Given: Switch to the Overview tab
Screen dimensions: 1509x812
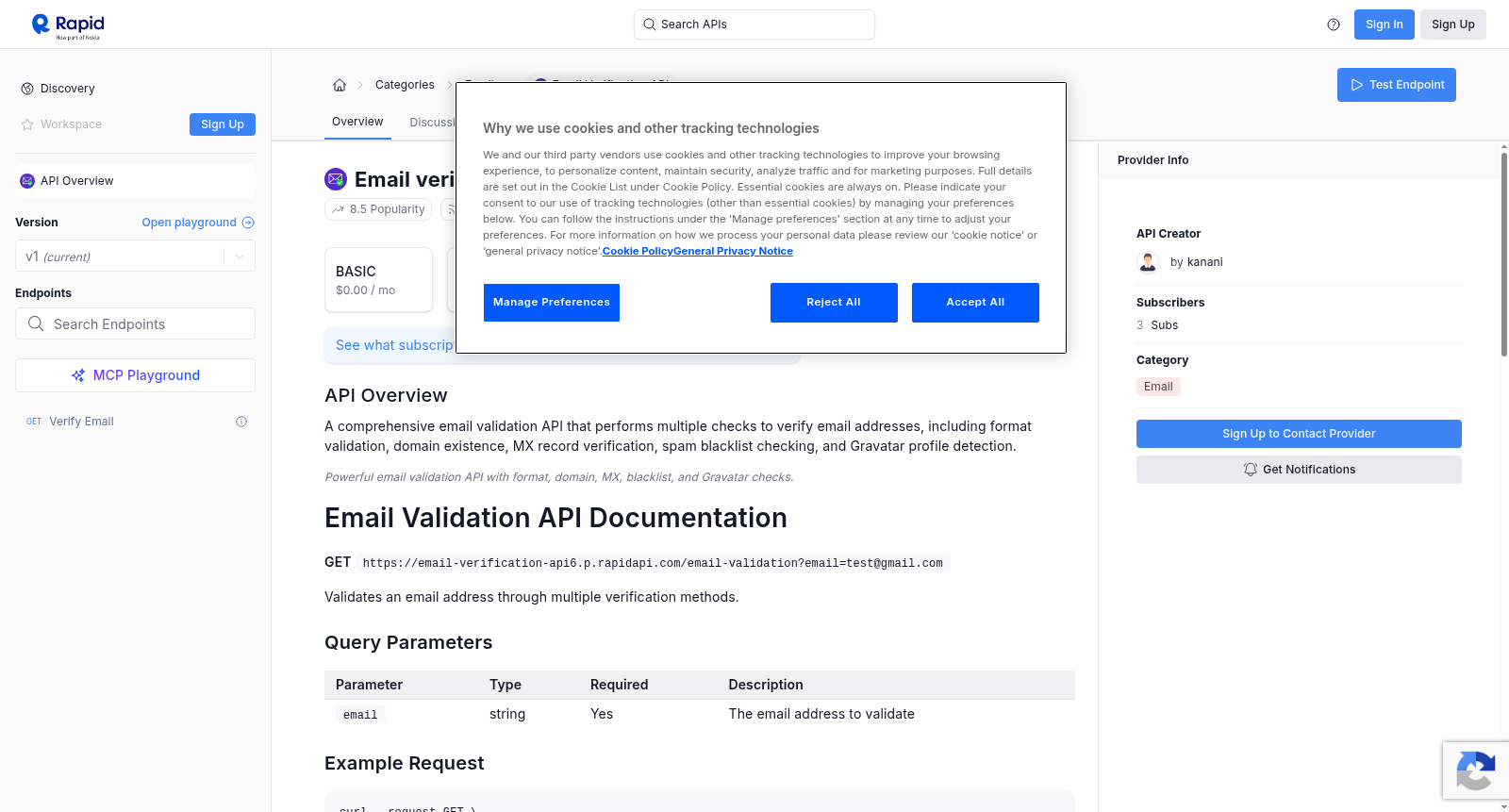Looking at the screenshot, I should point(357,122).
